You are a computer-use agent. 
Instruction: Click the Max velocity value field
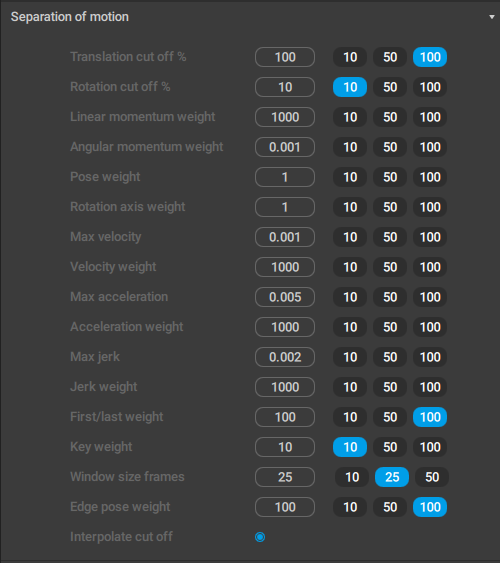[285, 237]
